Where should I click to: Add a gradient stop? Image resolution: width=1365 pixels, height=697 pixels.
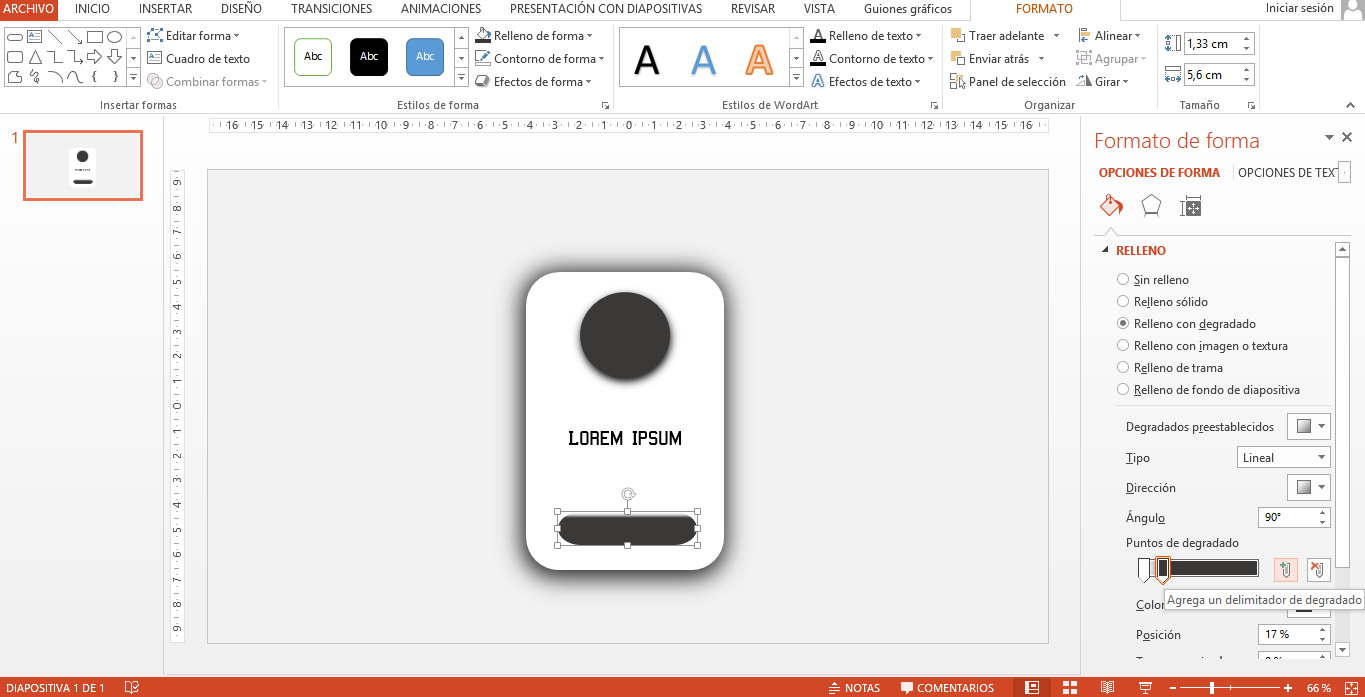coord(1286,570)
